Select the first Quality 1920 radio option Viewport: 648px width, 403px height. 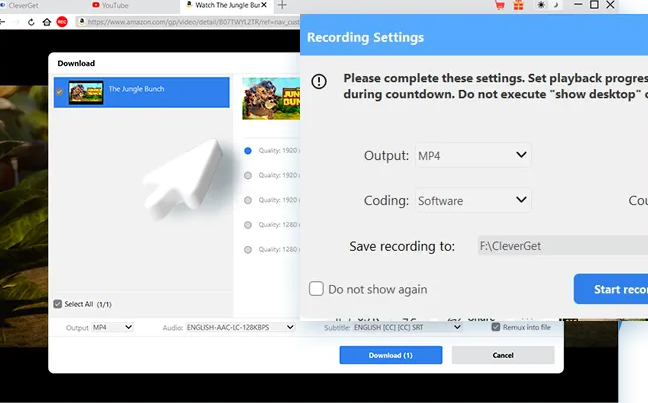[x=248, y=151]
